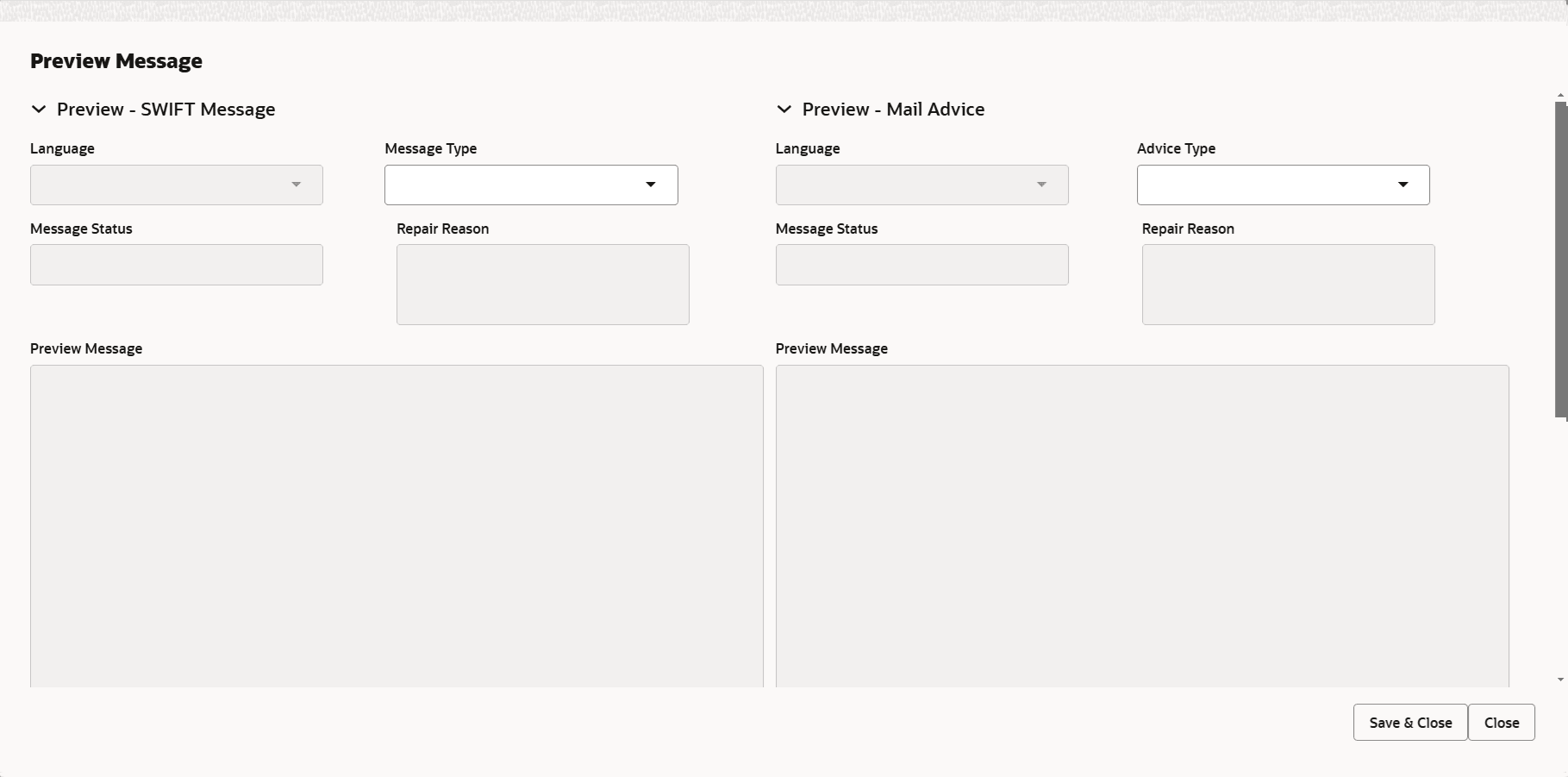Click SWIFT Repair Reason text area
This screenshot has height=777, width=1568.
tap(543, 285)
